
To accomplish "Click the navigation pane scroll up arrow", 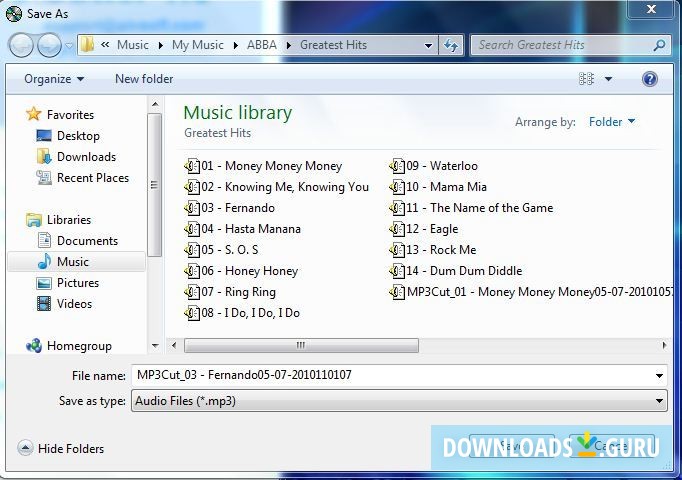I will click(x=155, y=104).
